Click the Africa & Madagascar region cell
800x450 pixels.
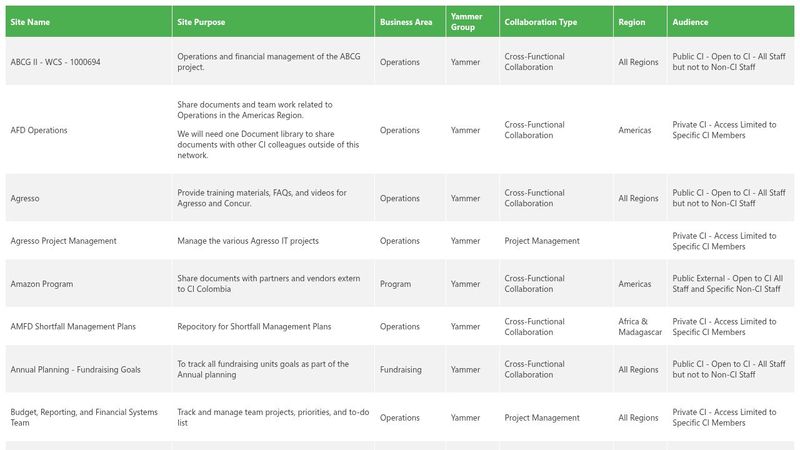pyautogui.click(x=641, y=326)
